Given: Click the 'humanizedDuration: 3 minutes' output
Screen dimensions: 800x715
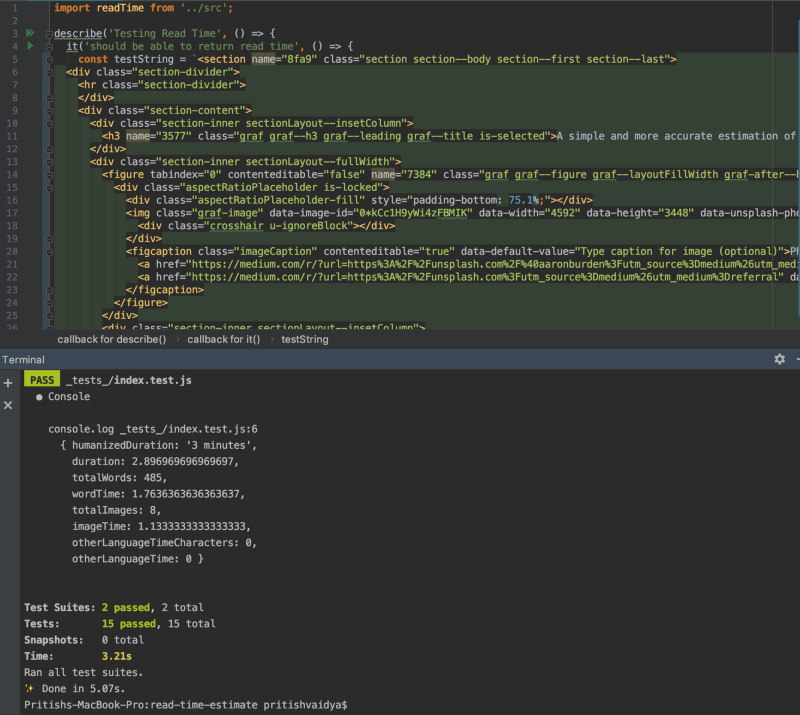Looking at the screenshot, I should [x=164, y=445].
